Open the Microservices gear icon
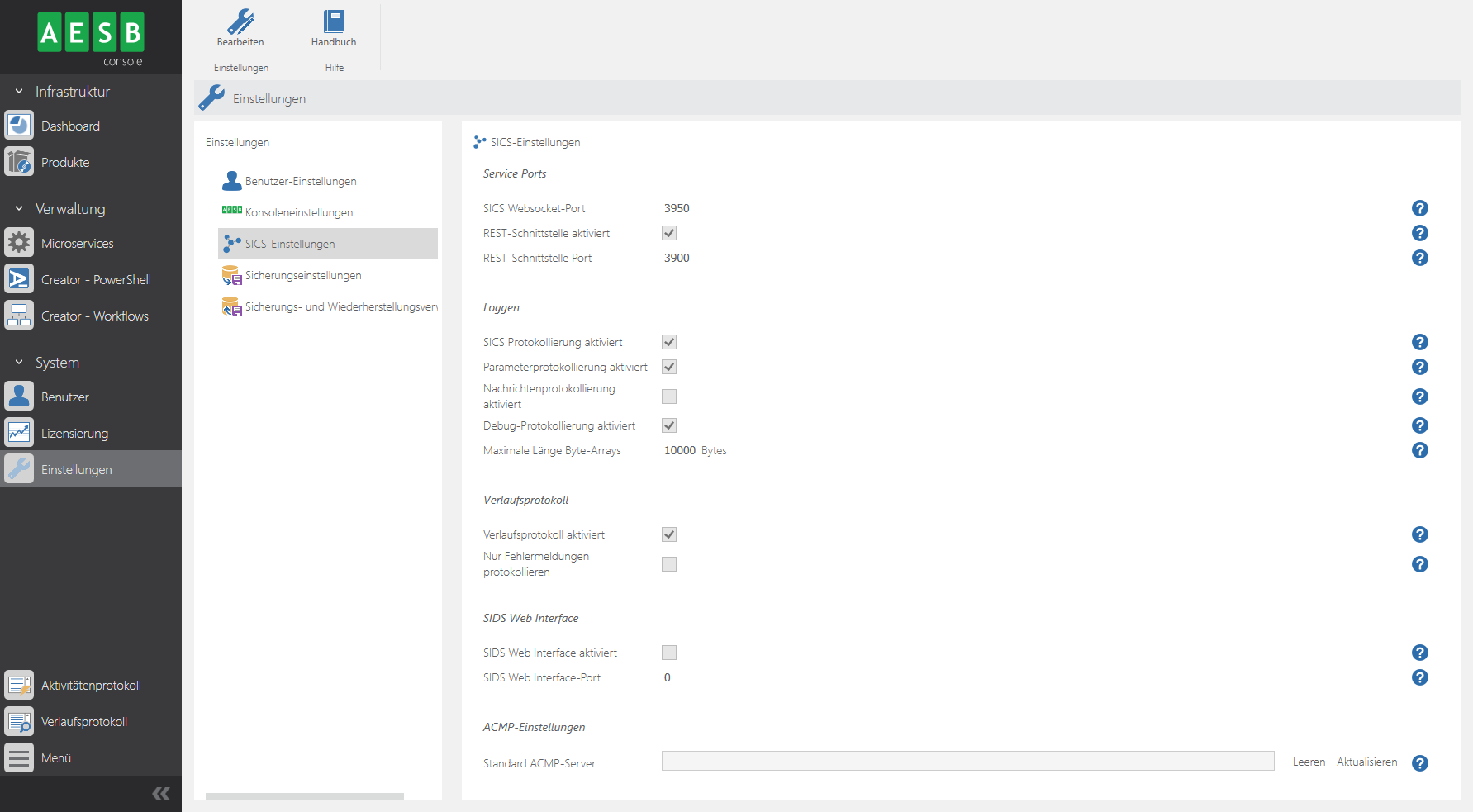 tap(19, 243)
